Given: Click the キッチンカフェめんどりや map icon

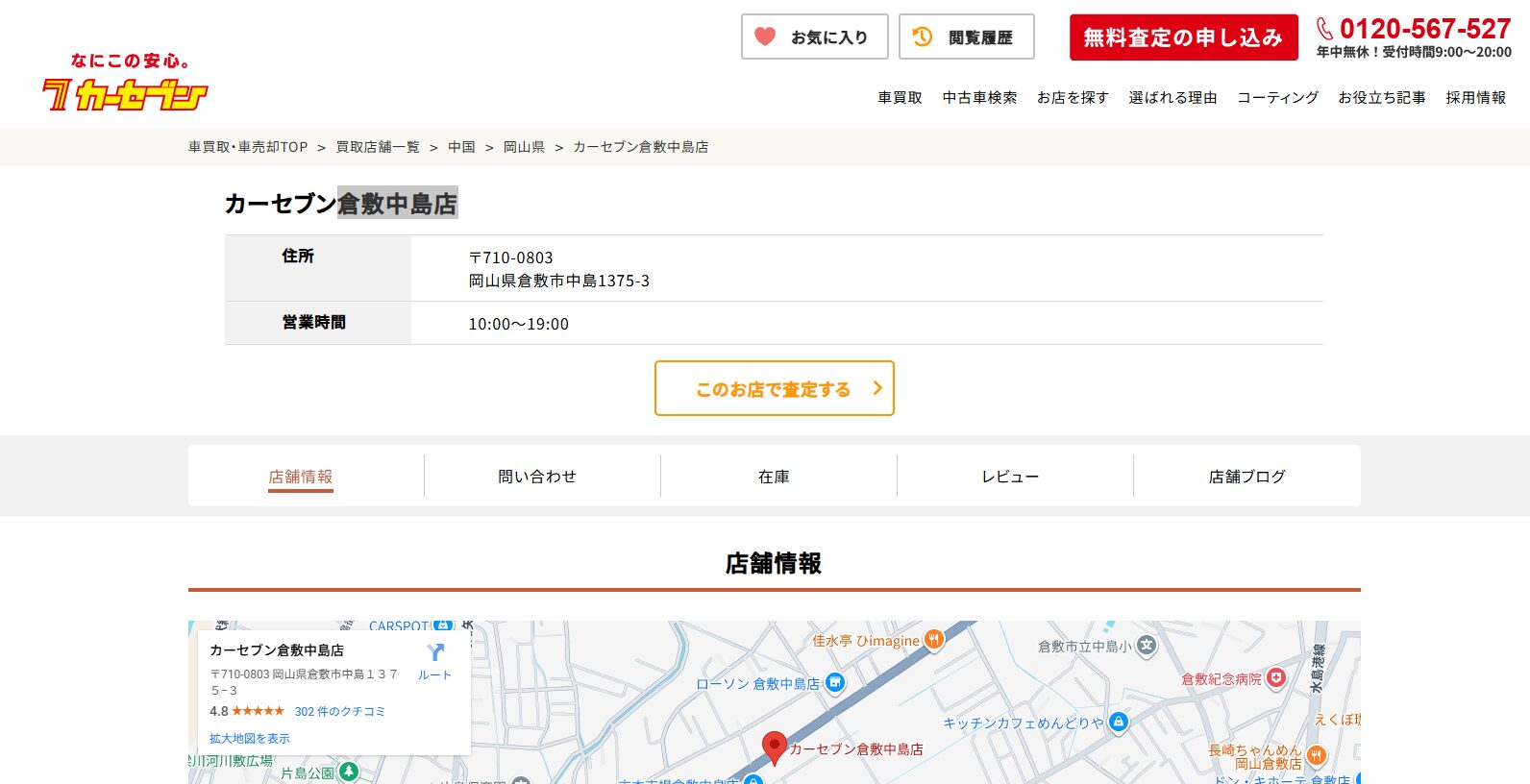Looking at the screenshot, I should 1118,722.
